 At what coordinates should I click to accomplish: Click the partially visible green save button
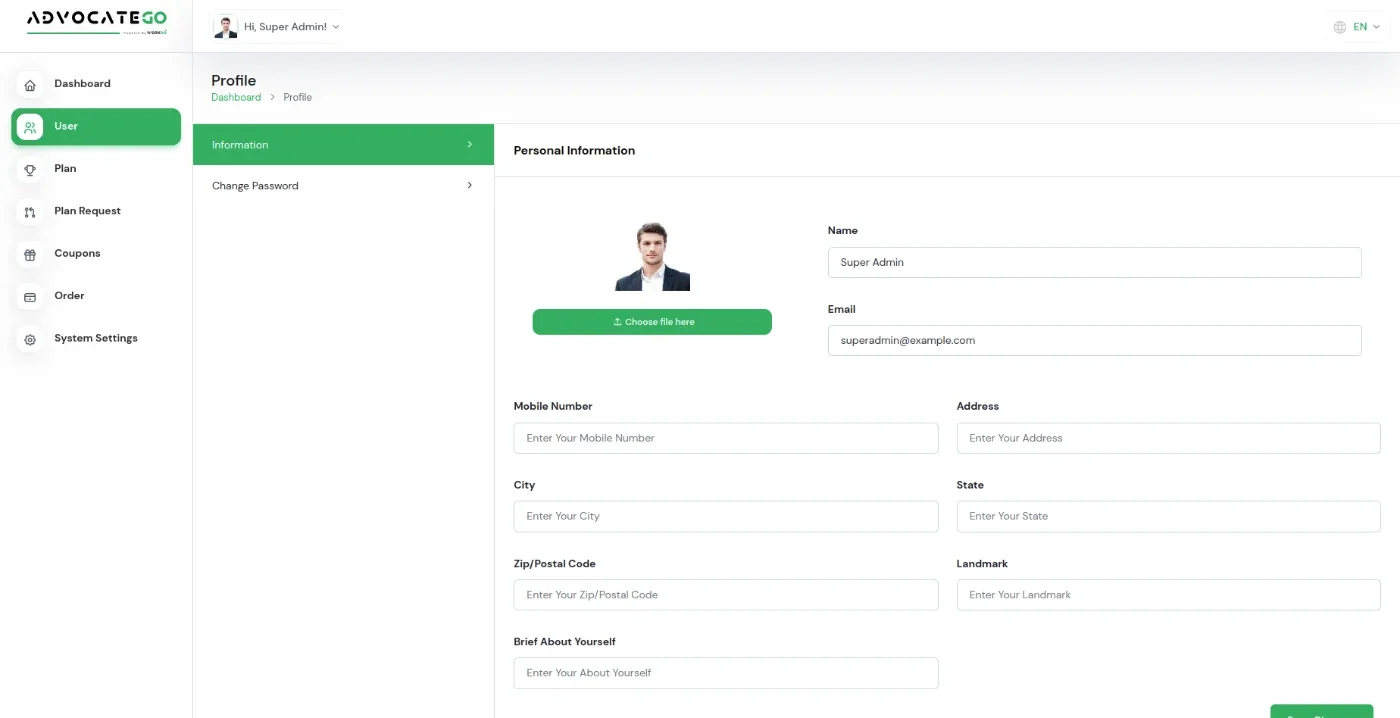coord(1322,712)
